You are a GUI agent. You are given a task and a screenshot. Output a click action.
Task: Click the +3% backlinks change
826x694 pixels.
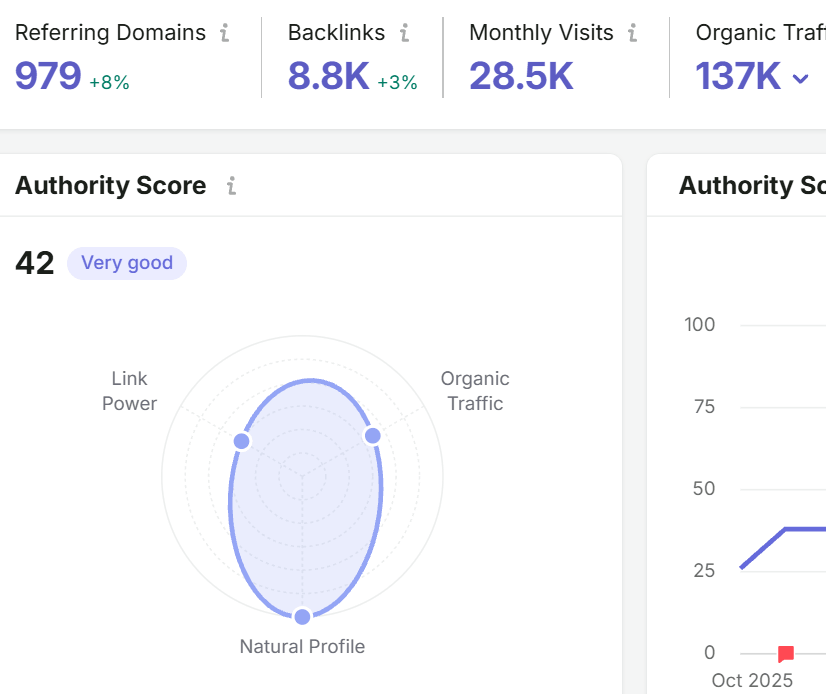(397, 82)
